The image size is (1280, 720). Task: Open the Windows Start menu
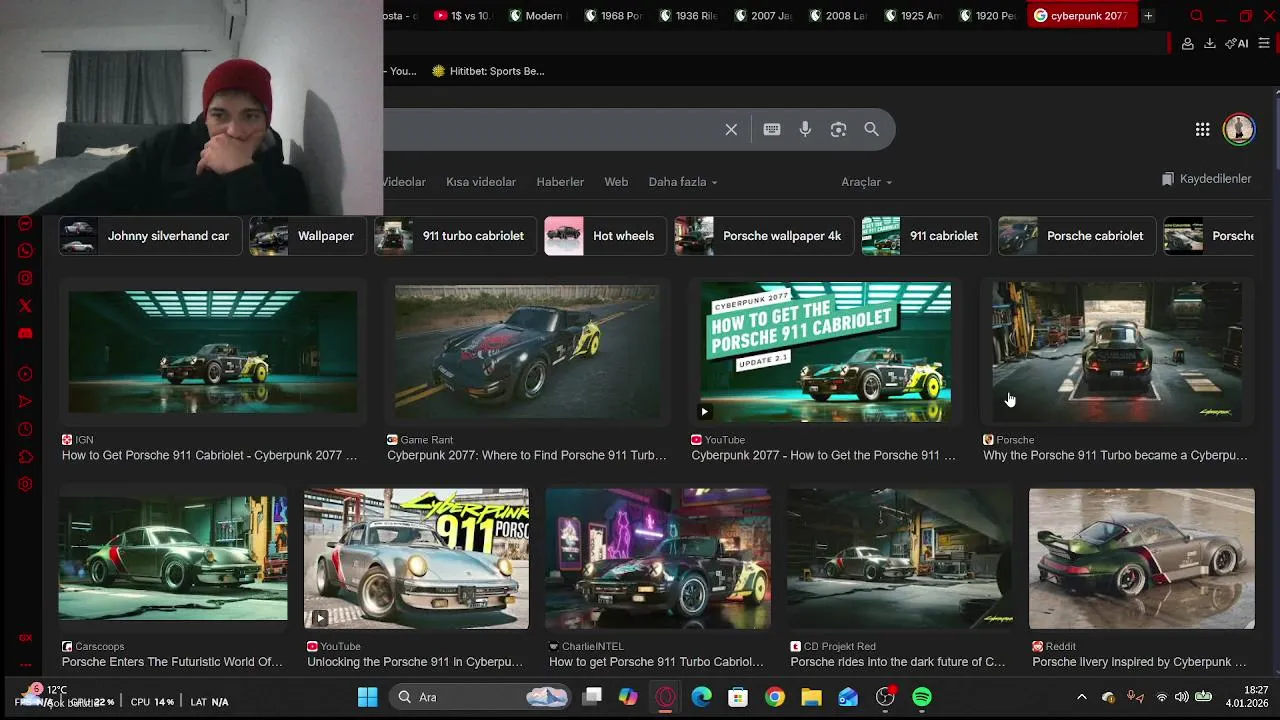point(368,697)
